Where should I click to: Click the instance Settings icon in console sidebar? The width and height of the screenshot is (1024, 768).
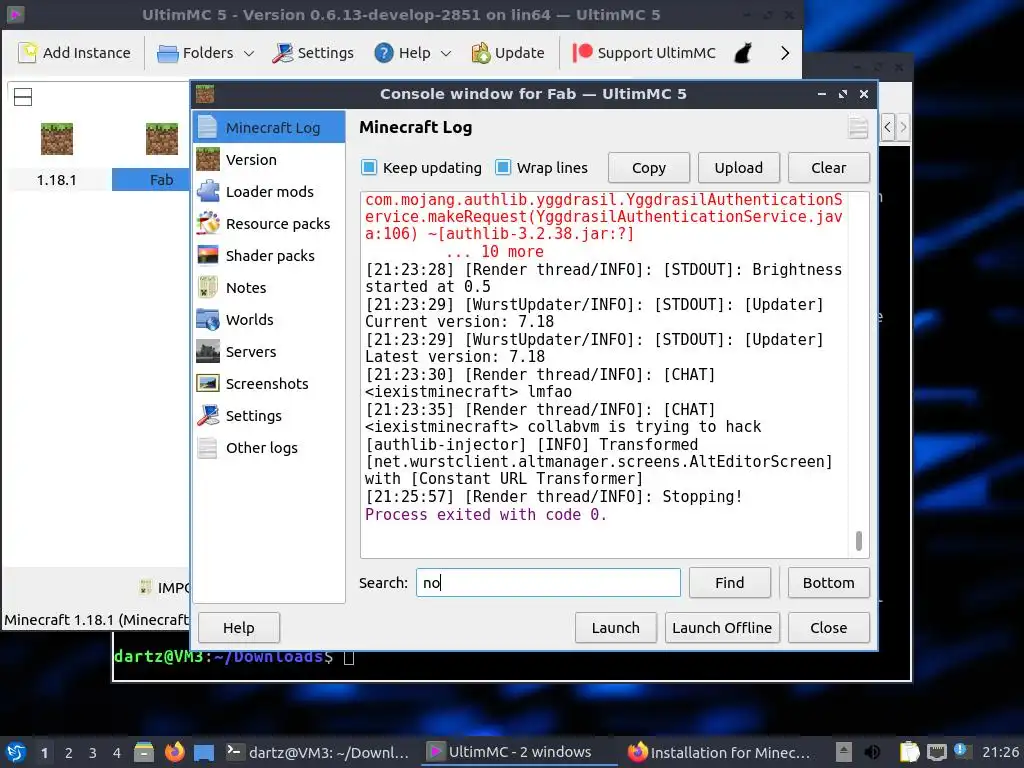tap(208, 415)
